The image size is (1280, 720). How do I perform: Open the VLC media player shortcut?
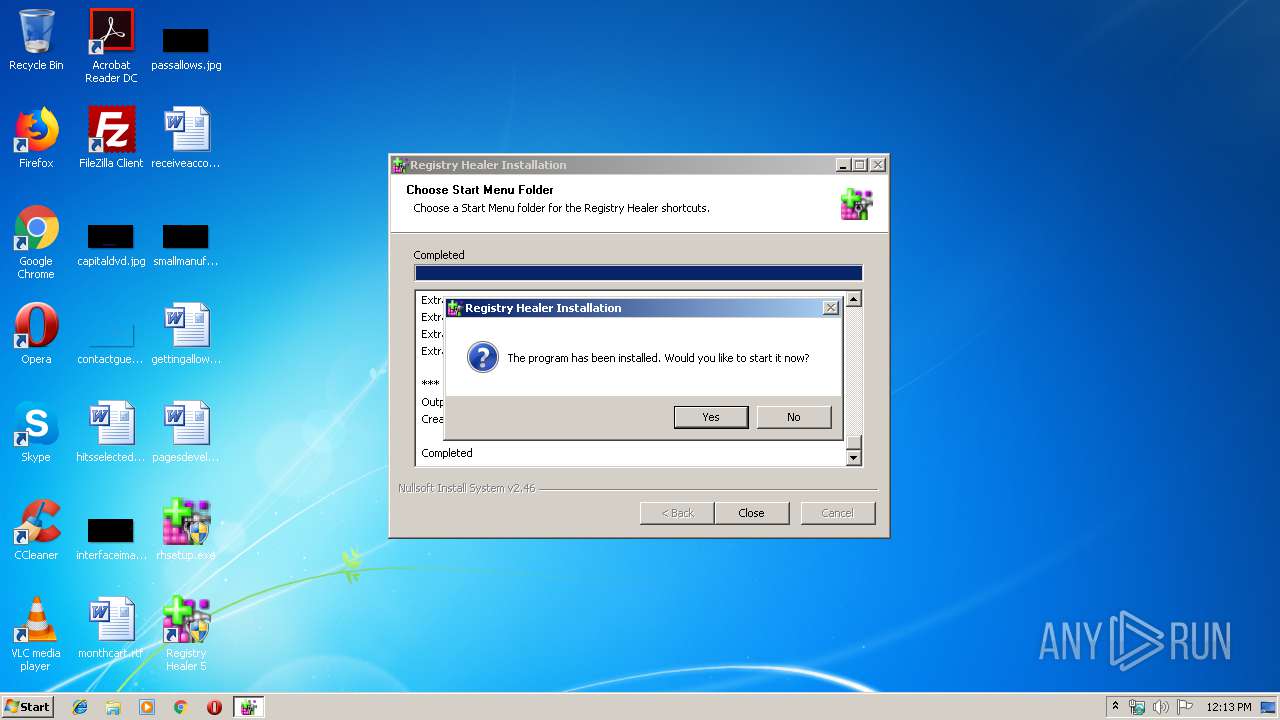point(36,634)
